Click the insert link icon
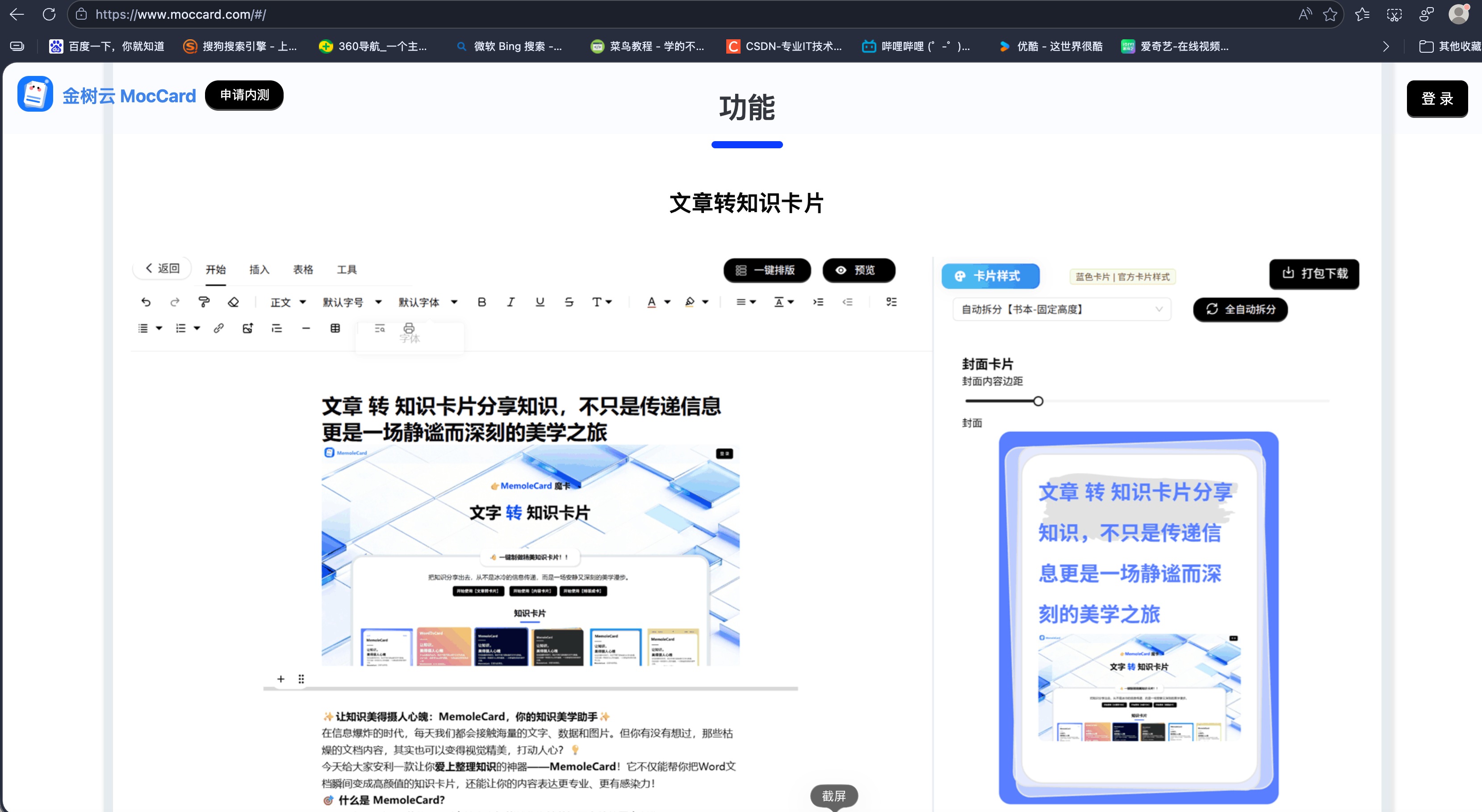This screenshot has width=1482, height=812. 218,328
